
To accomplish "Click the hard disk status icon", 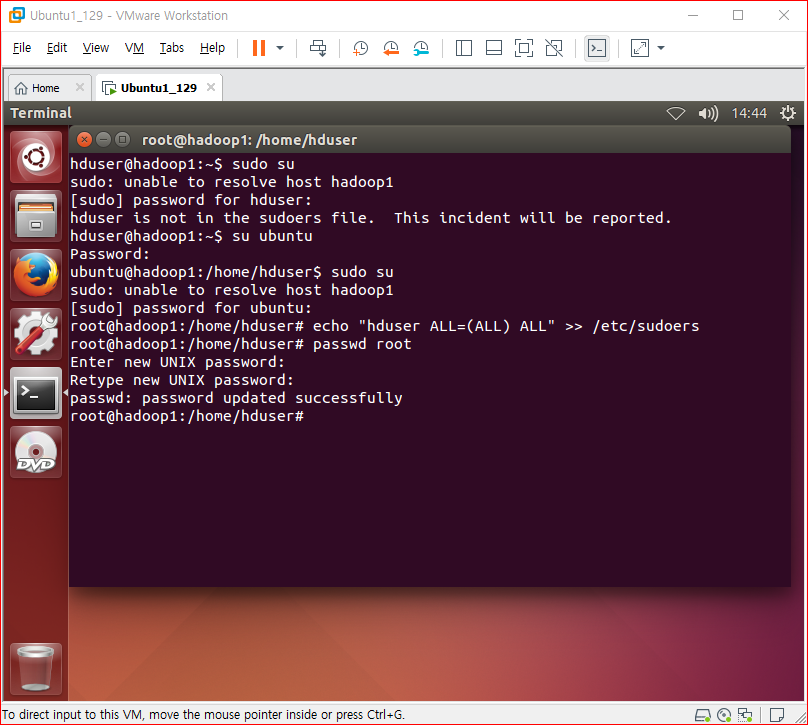I will 703,715.
